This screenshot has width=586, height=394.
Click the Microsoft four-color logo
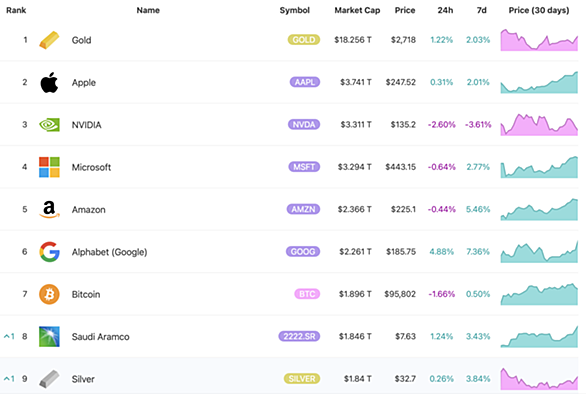tap(49, 167)
